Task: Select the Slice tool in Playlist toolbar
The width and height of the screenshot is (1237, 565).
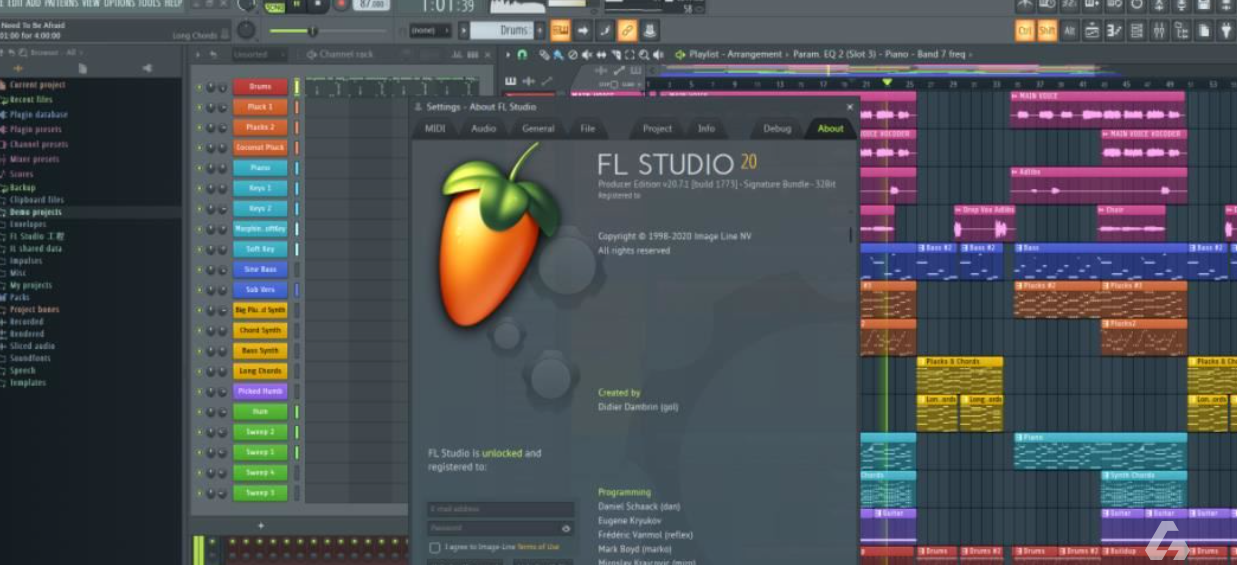Action: 615,54
